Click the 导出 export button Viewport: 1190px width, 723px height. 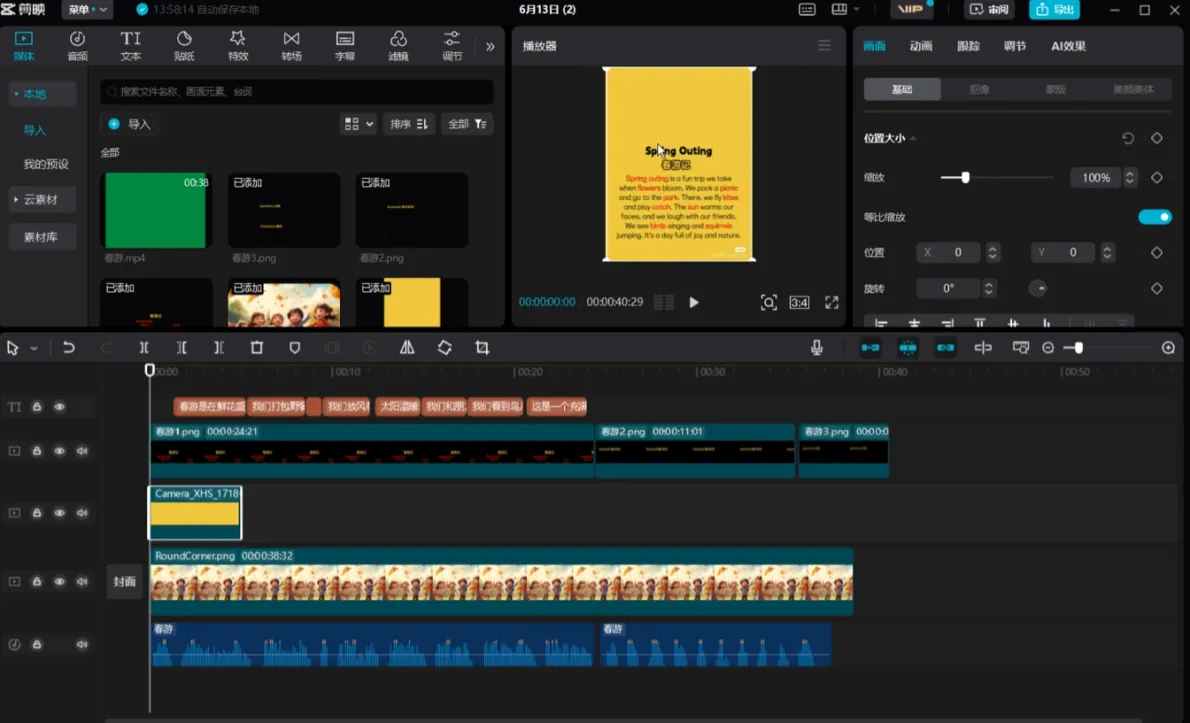coord(1055,10)
